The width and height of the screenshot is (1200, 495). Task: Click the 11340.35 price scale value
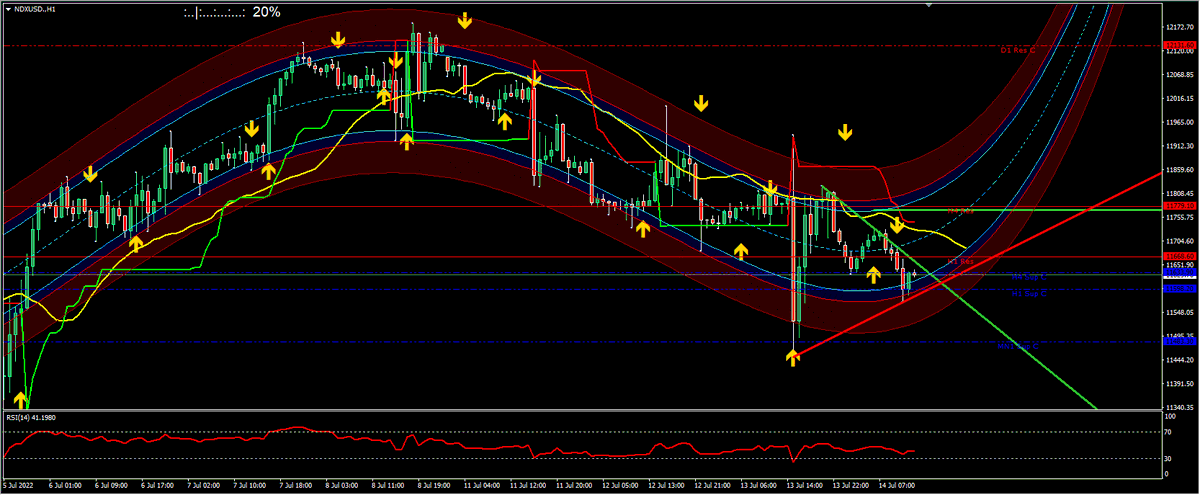point(1181,407)
